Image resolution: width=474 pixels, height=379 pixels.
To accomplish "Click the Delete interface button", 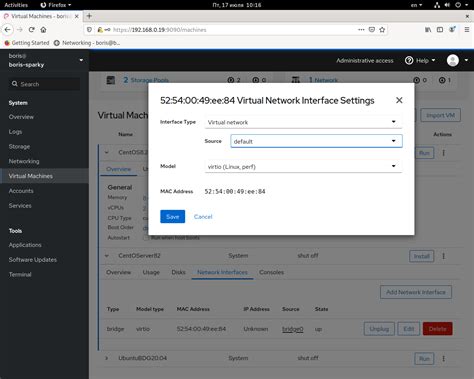I will (x=437, y=329).
